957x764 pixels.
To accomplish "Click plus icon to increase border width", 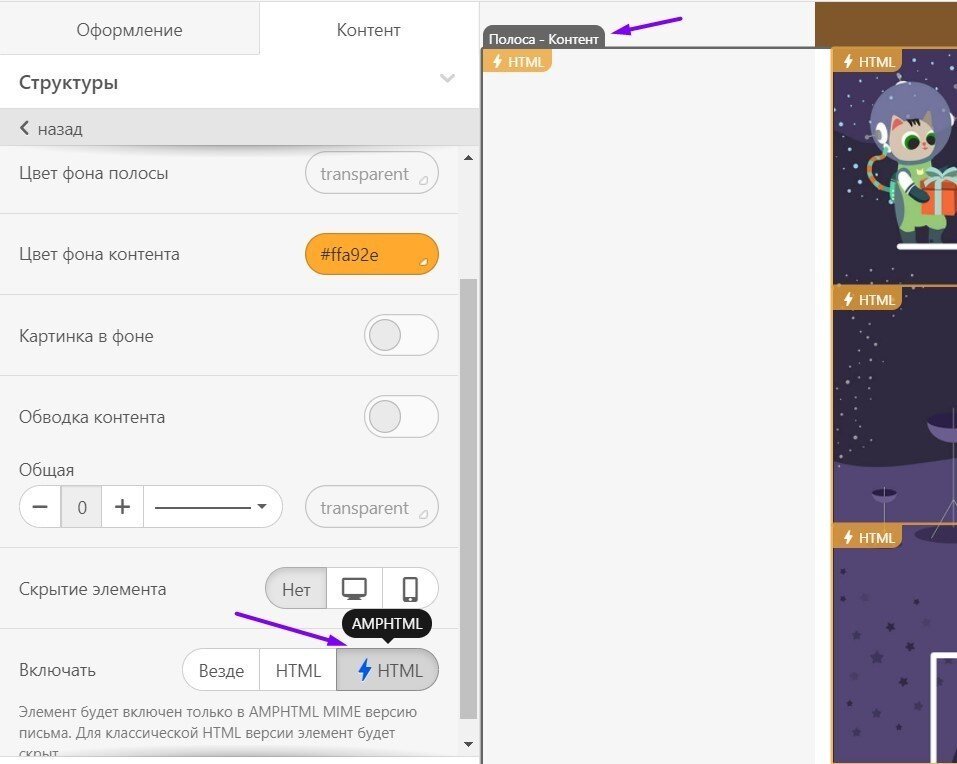I will coord(123,507).
